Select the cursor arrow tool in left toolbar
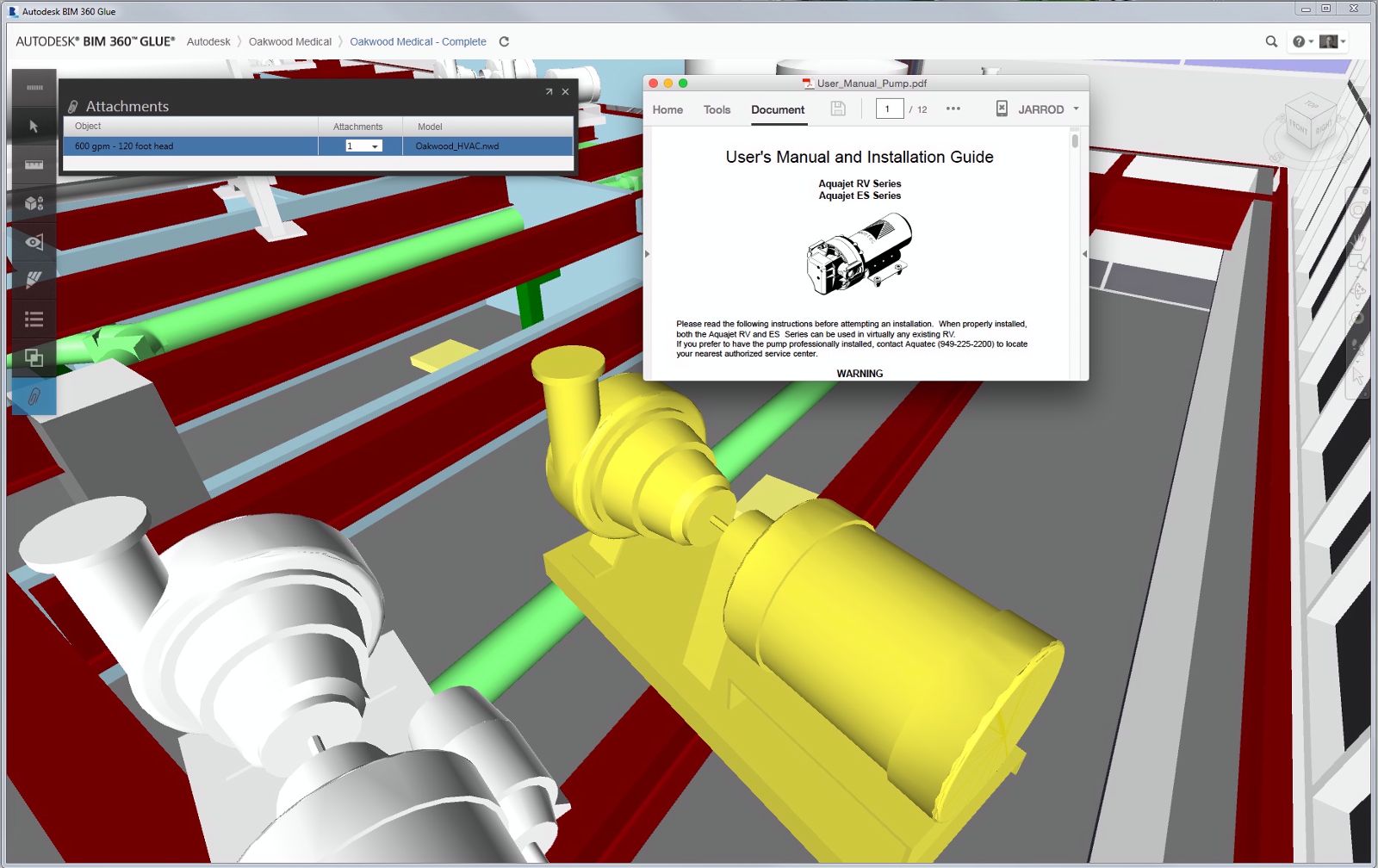The width and height of the screenshot is (1378, 868). click(34, 127)
